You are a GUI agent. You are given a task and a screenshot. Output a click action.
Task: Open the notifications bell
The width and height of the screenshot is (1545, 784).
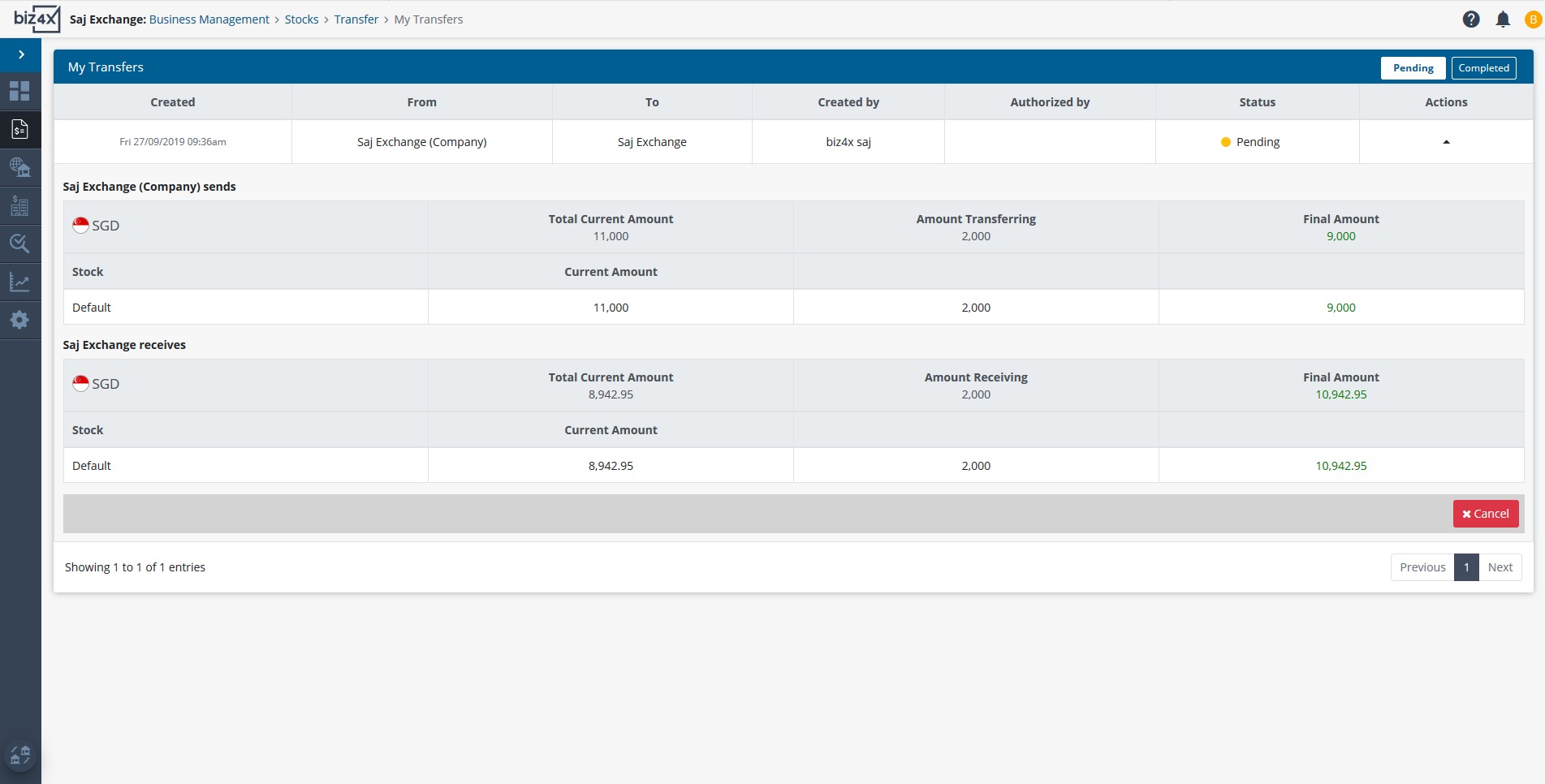(x=1503, y=19)
